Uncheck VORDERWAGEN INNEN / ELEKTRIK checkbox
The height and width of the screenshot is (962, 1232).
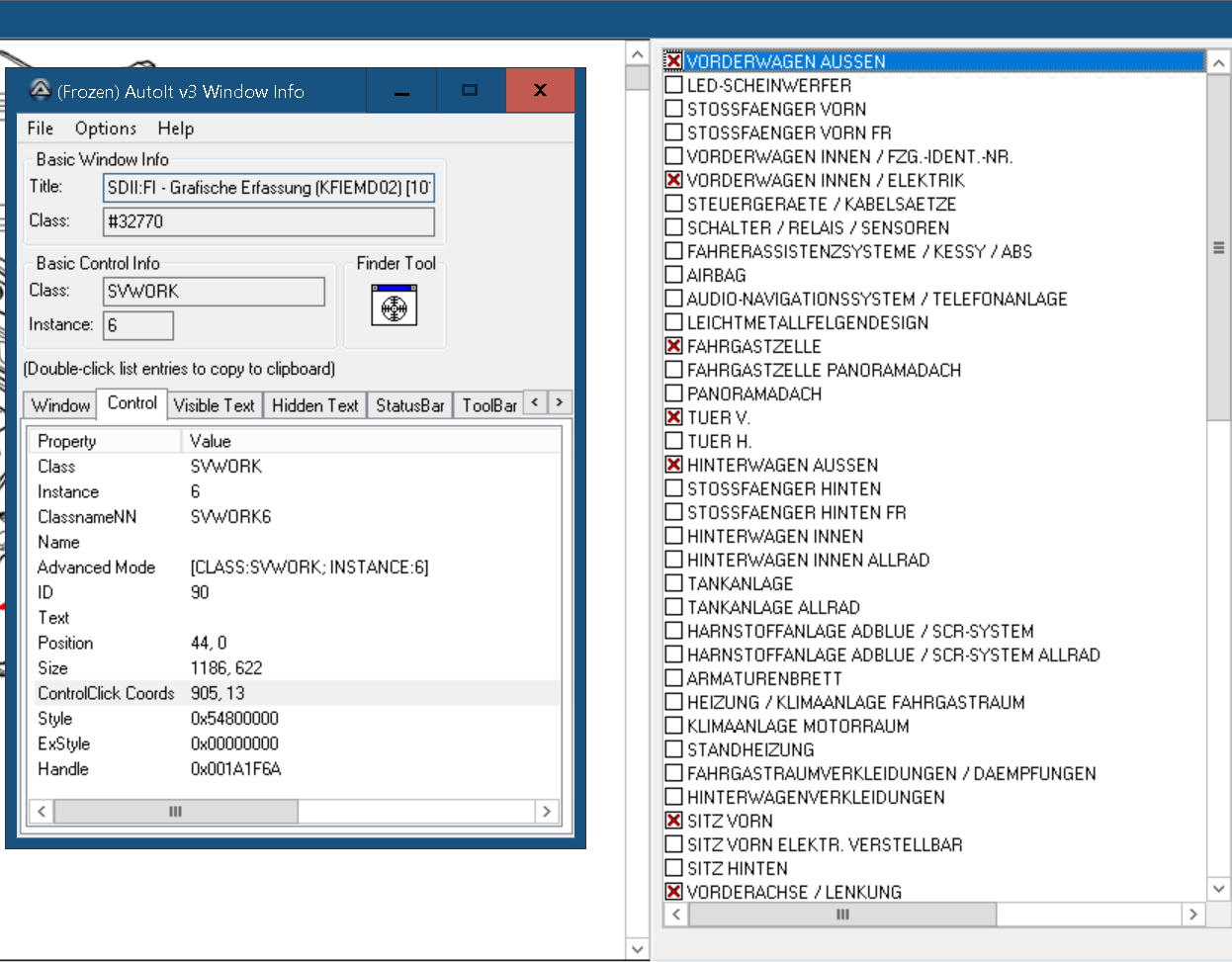coord(673,180)
